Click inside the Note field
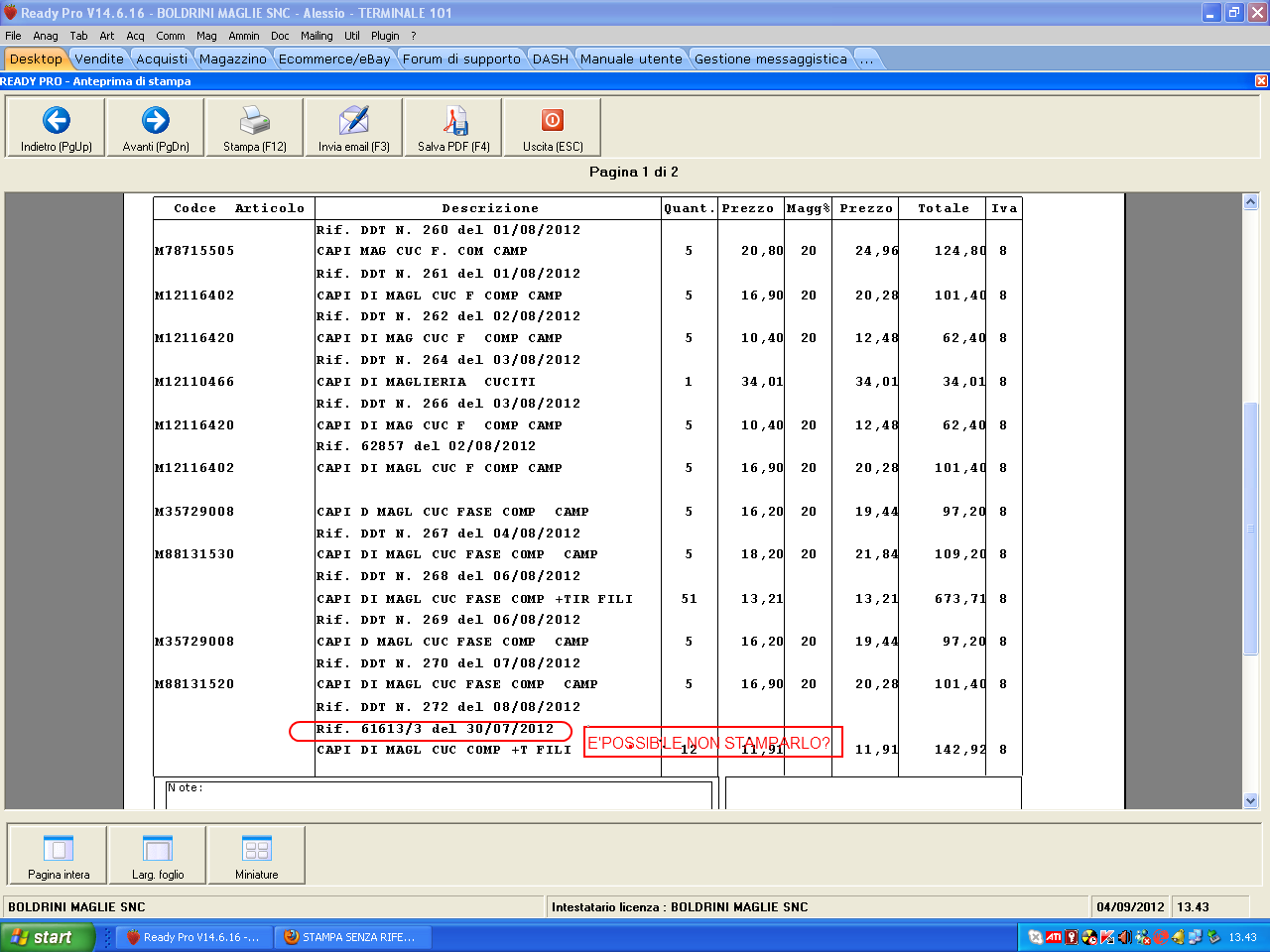The height and width of the screenshot is (952, 1270). coord(439,795)
